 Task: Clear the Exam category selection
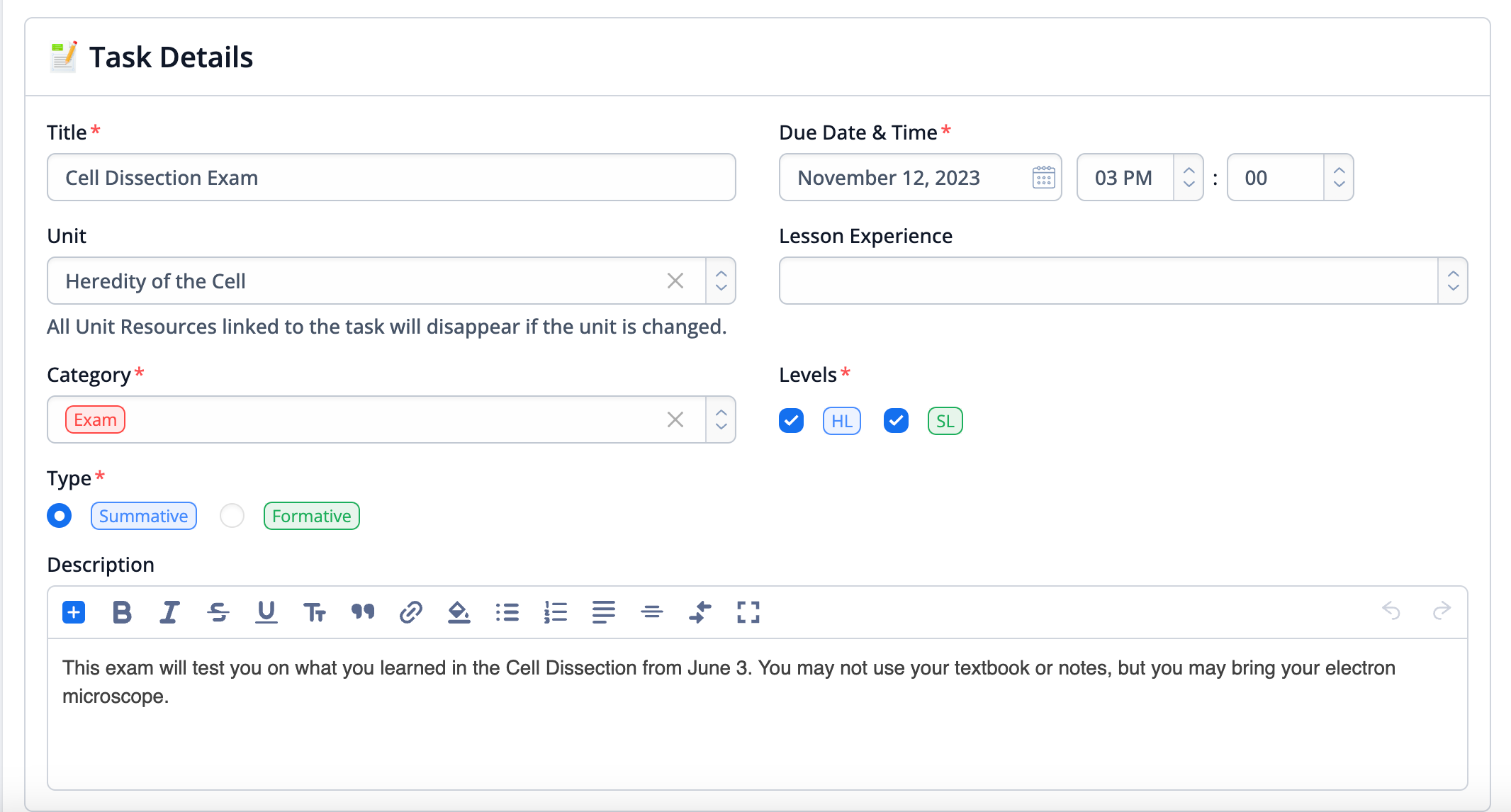coord(675,419)
